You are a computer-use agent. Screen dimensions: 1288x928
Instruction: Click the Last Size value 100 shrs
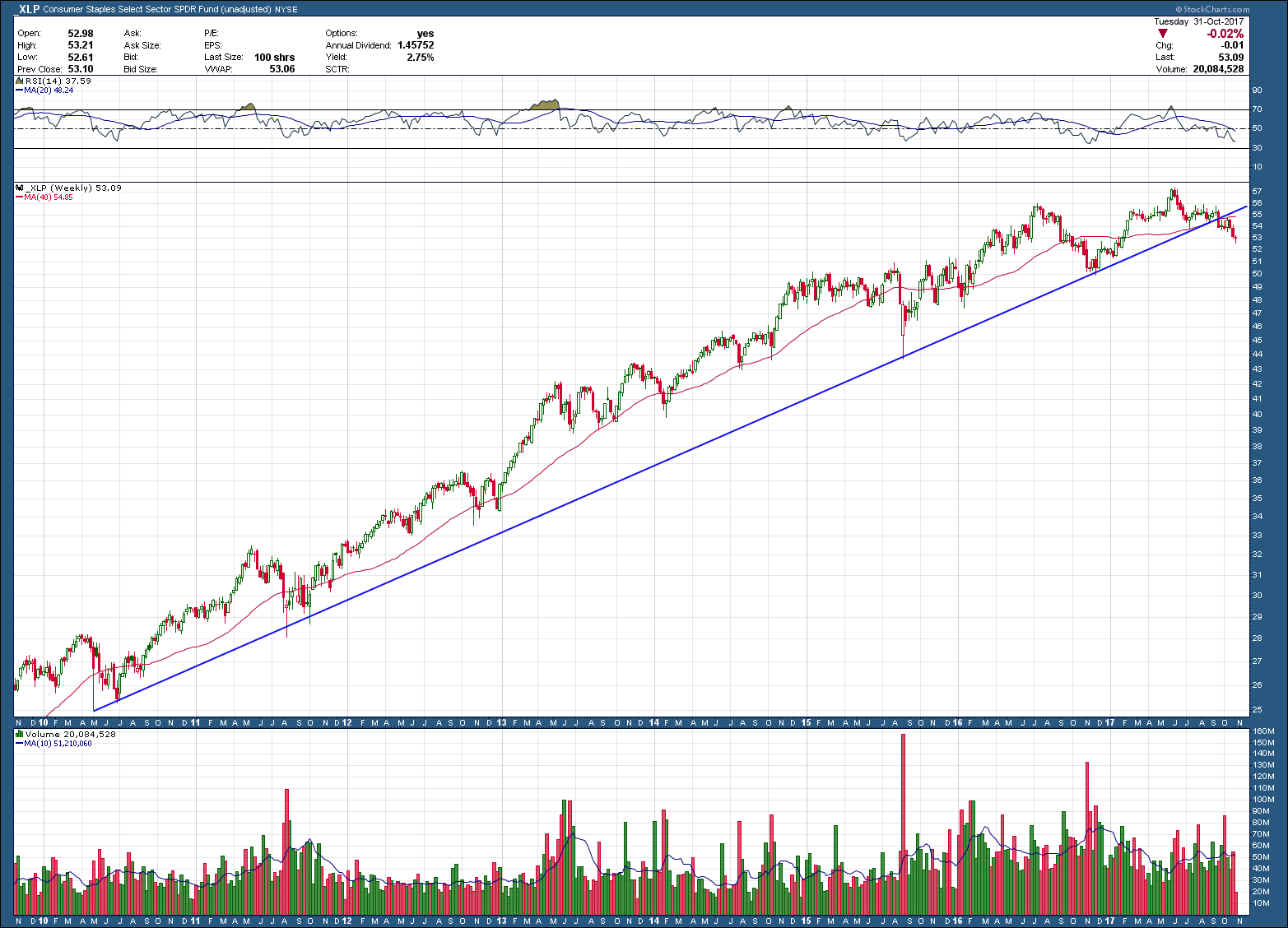pos(275,58)
